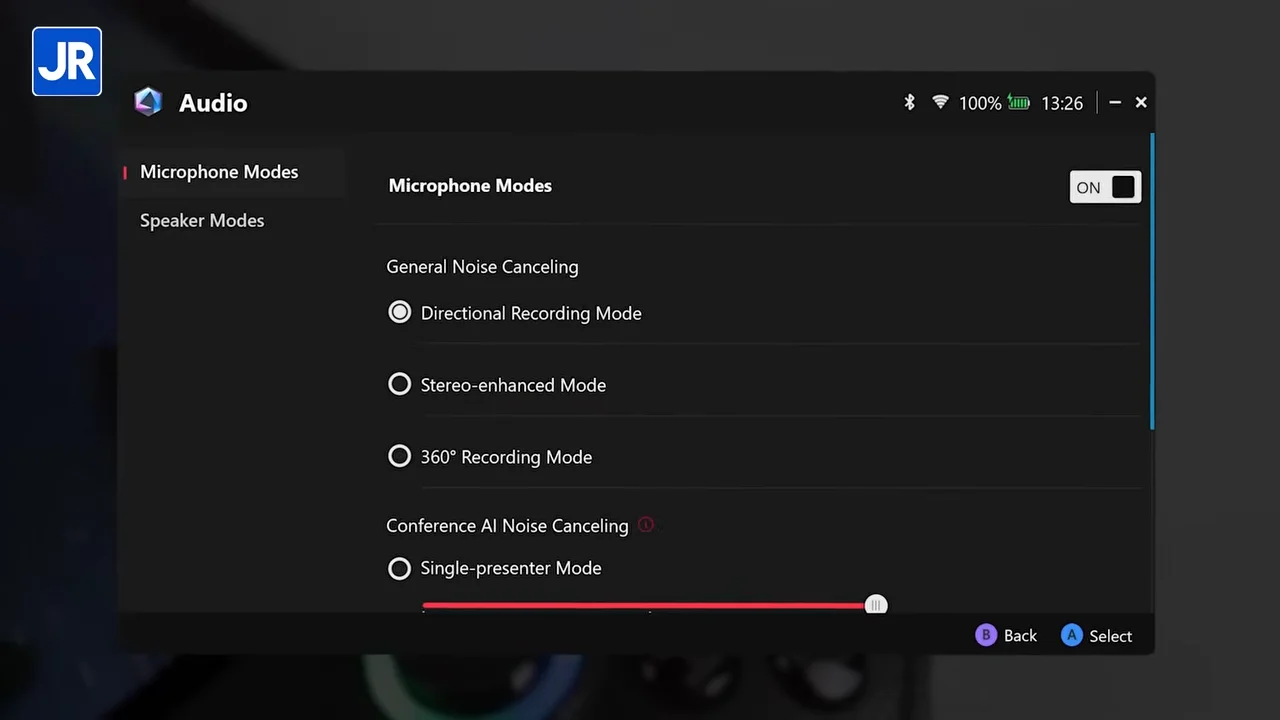Click the JR channel logo

[67, 62]
